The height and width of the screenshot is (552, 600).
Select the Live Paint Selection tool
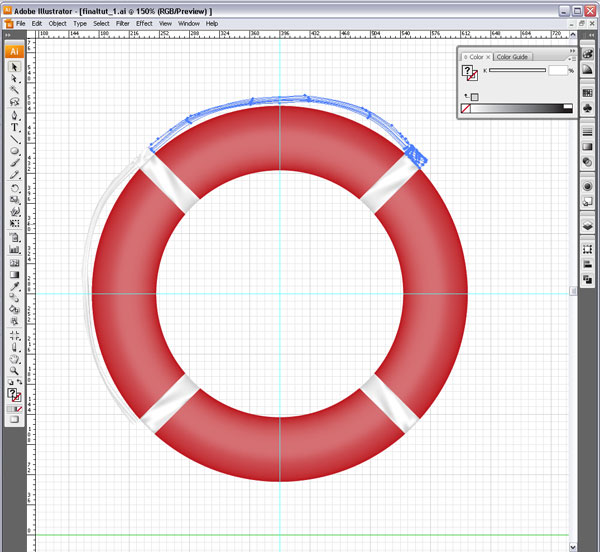tap(14, 321)
